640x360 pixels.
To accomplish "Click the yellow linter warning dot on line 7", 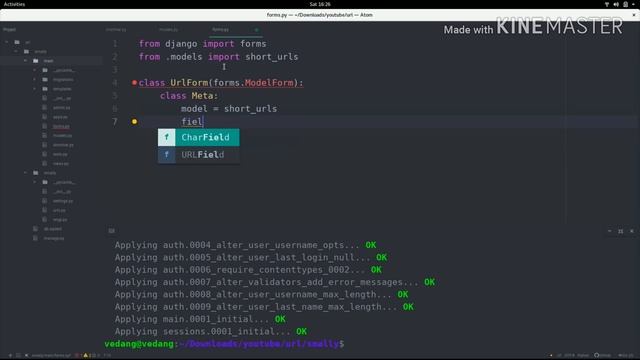I will [134, 121].
